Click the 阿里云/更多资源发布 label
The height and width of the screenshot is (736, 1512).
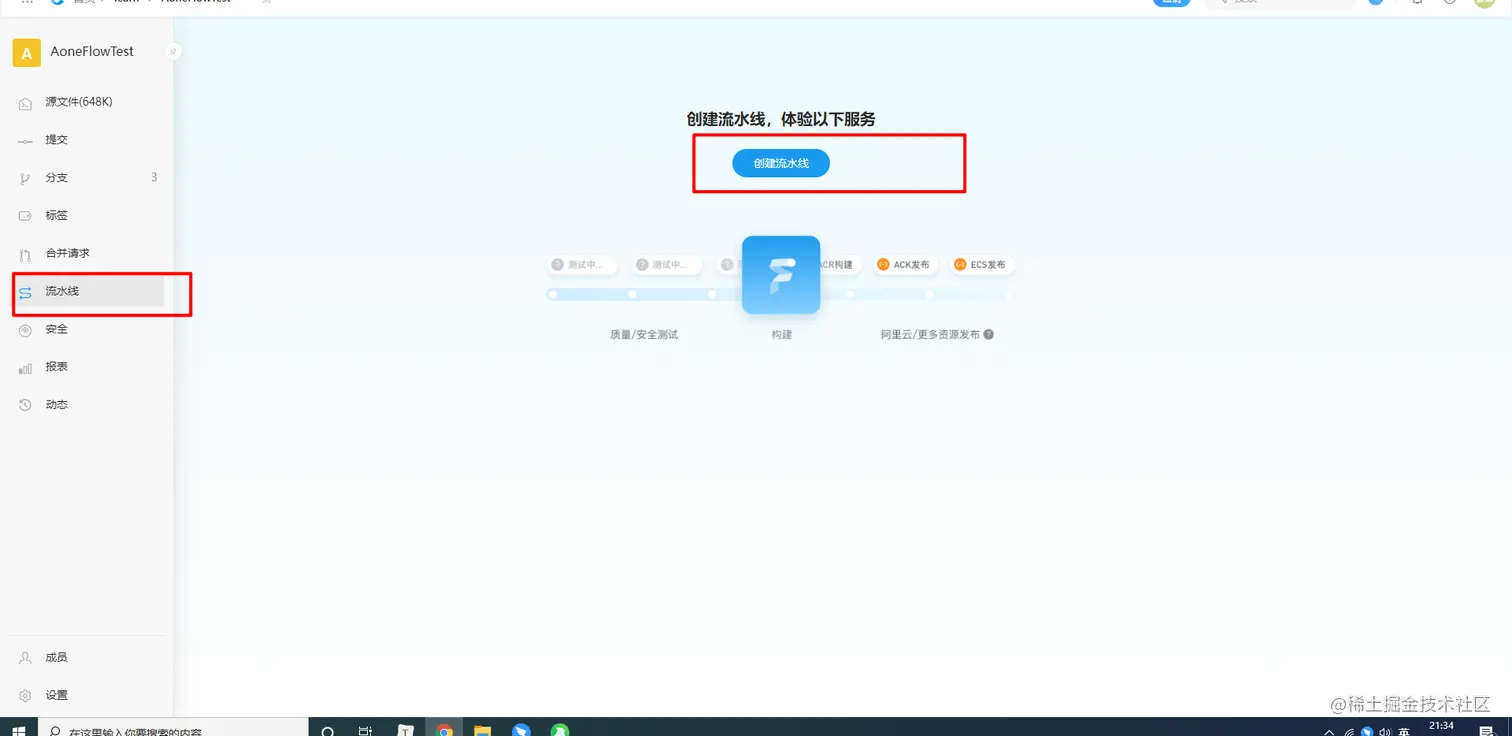click(x=930, y=335)
